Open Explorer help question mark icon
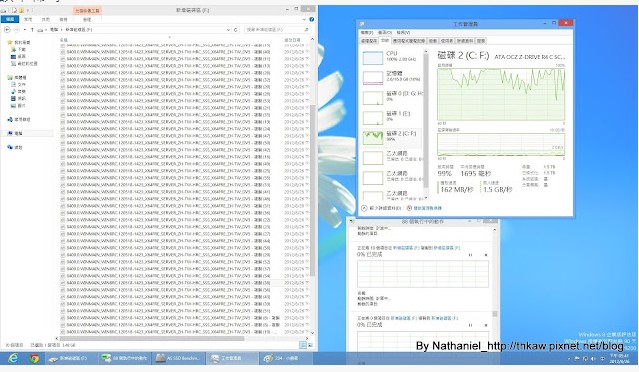Screen dimensions: 639x372 coord(311,19)
